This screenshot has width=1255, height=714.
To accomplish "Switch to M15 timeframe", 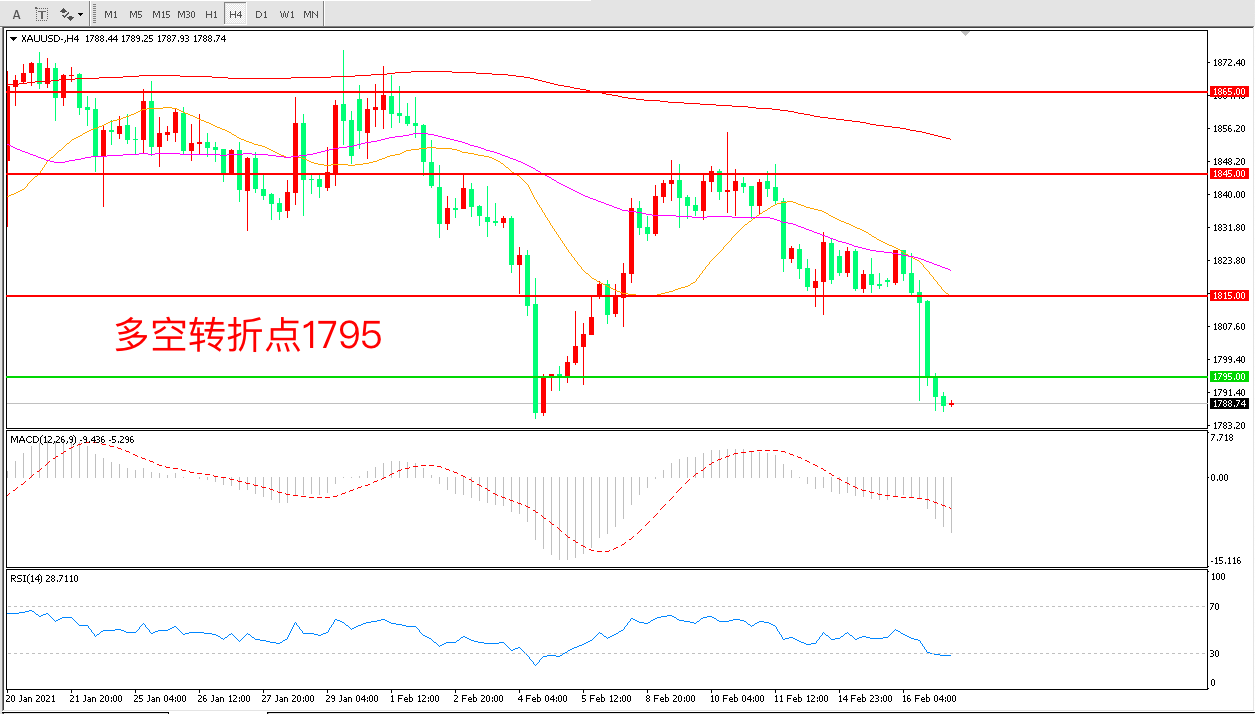I will [x=161, y=14].
